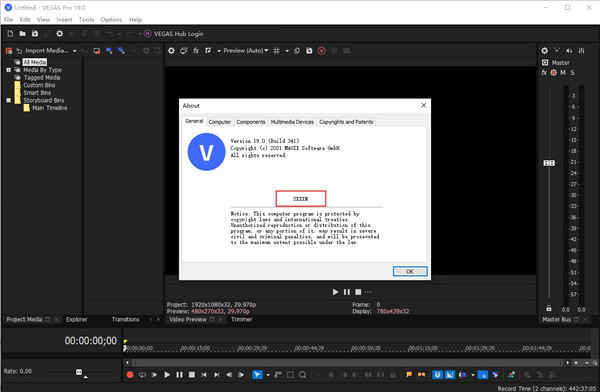The height and width of the screenshot is (392, 600).
Task: Toggle Enable Snapping magnet icon
Action: pos(437,375)
